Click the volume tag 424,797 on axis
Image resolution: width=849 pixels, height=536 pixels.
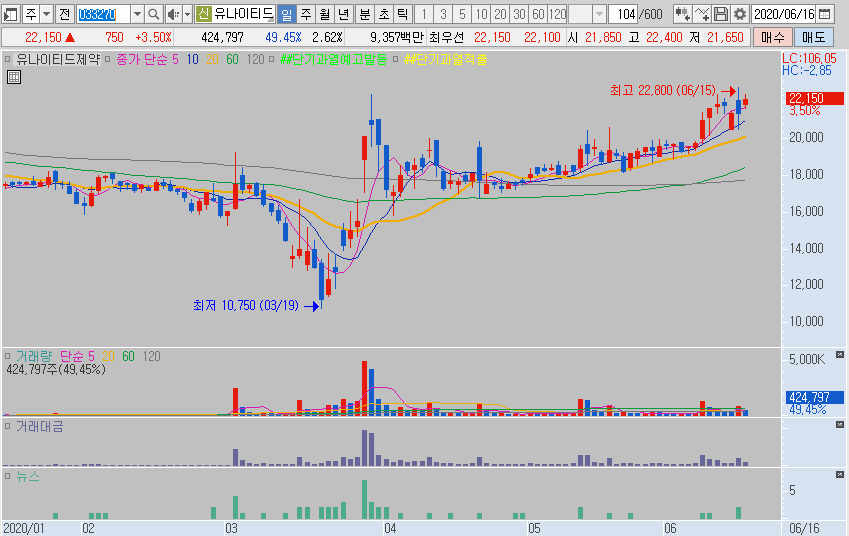point(814,397)
